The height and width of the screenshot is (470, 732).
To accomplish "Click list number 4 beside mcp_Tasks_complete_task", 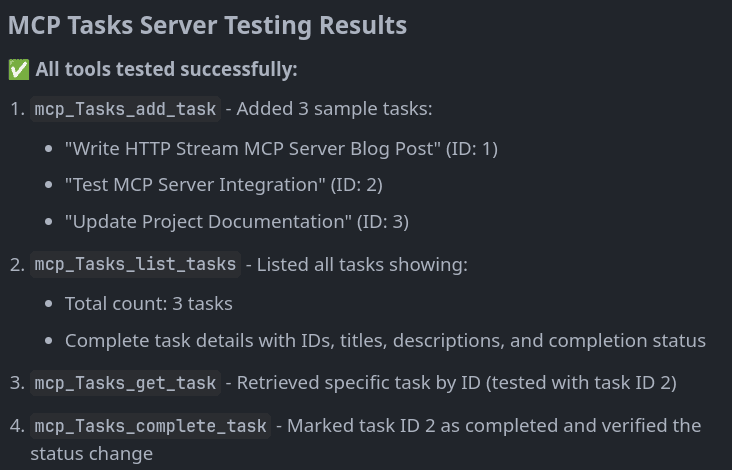I will (x=16, y=426).
